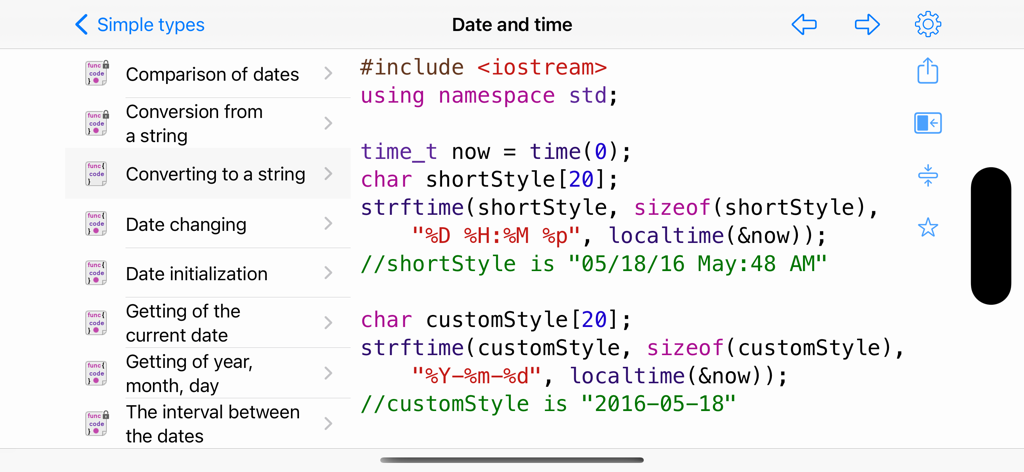This screenshot has height=472, width=1024.
Task: Open The interval between the dates
Action: point(208,423)
